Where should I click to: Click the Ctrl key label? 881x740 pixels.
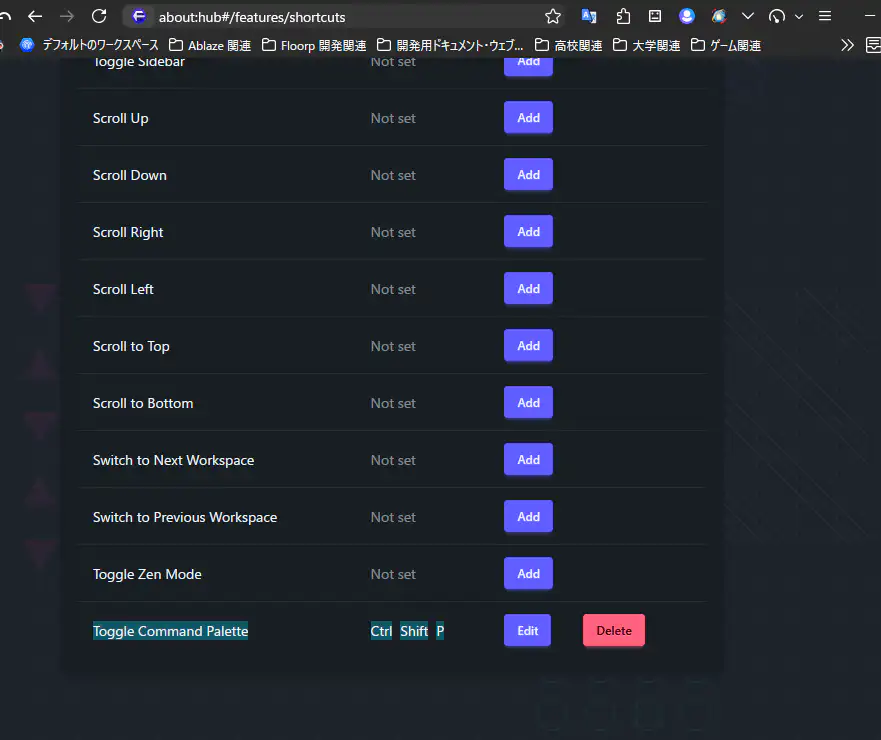coord(381,631)
